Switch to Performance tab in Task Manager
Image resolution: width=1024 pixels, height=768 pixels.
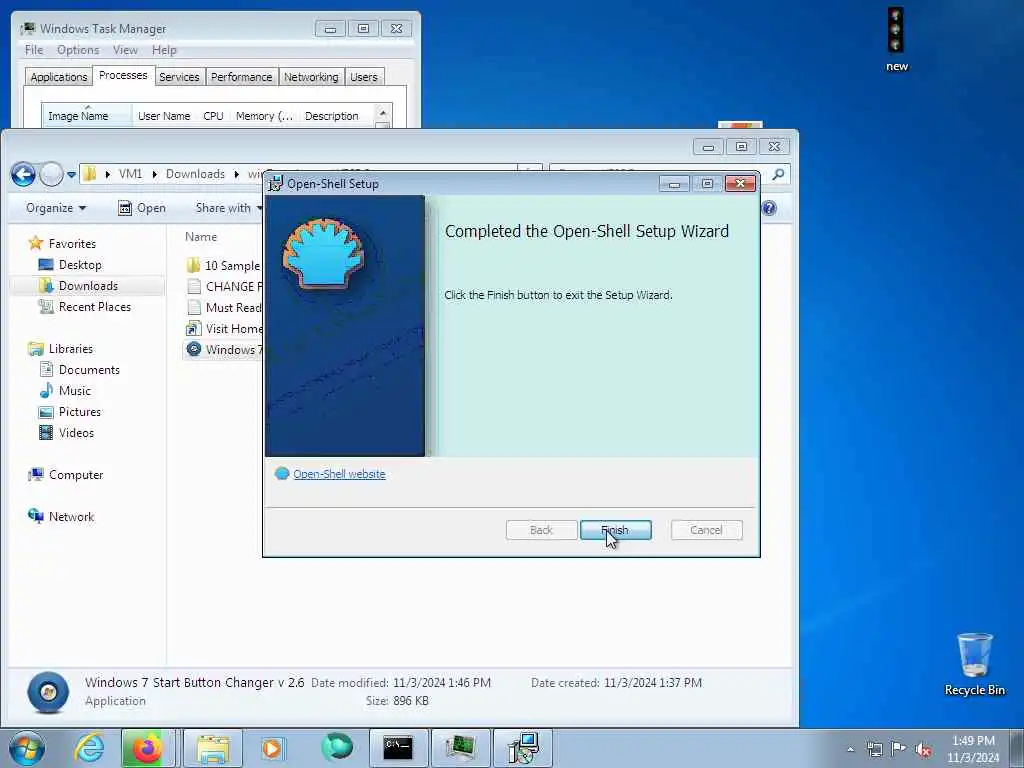coord(241,77)
